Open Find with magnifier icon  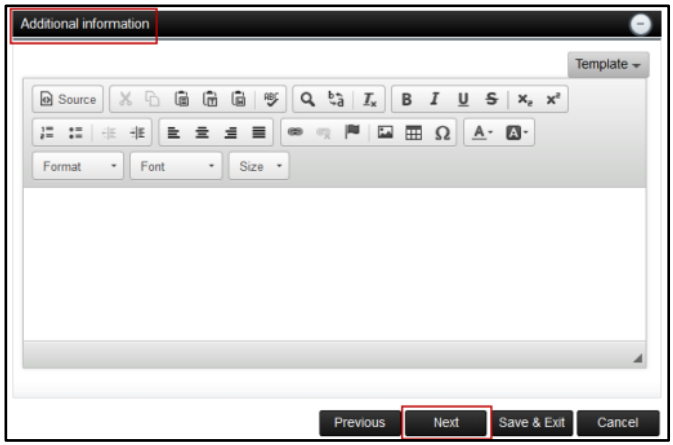[307, 99]
